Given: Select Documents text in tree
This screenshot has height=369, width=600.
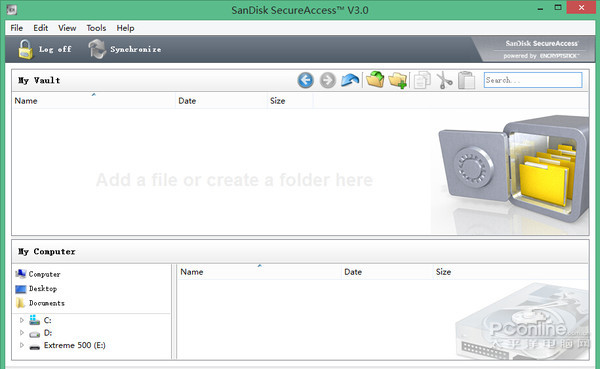Looking at the screenshot, I should click(47, 303).
